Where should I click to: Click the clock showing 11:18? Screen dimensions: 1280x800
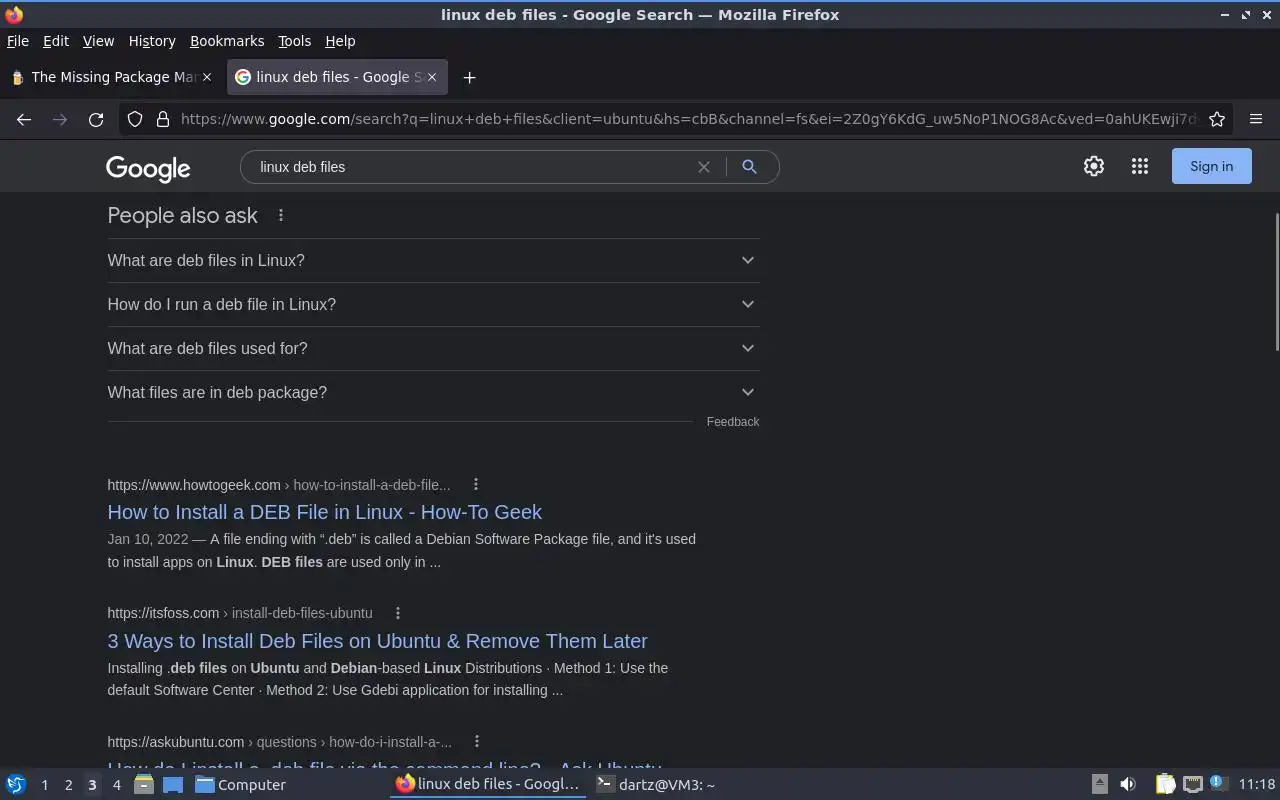(x=1257, y=785)
